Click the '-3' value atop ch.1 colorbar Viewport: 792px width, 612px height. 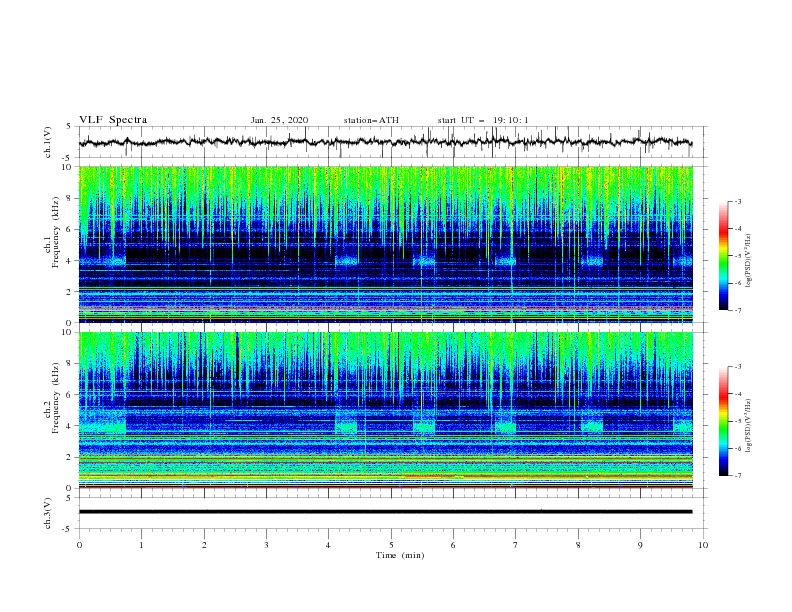(x=737, y=201)
